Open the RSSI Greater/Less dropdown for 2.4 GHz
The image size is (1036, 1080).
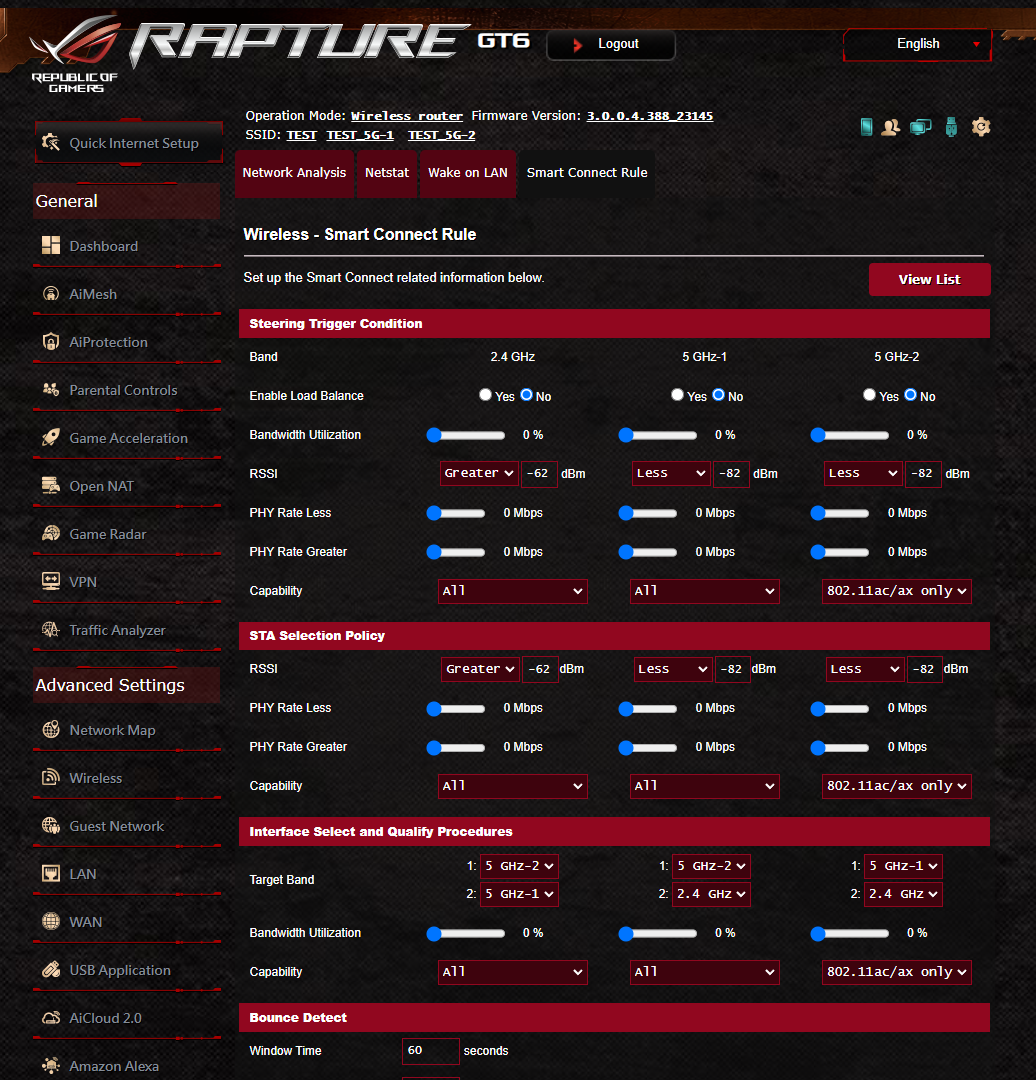tap(478, 473)
